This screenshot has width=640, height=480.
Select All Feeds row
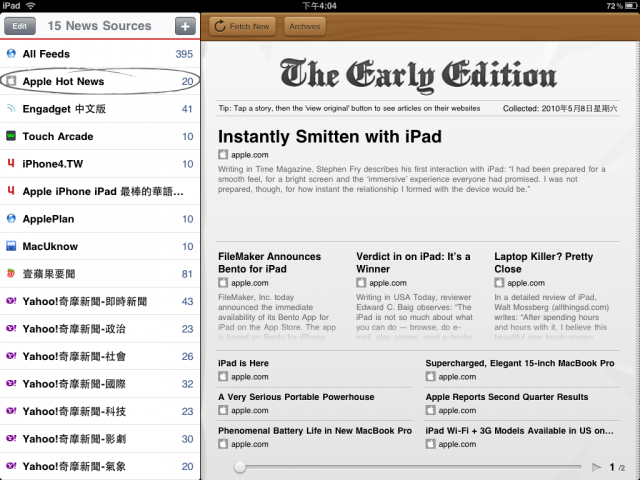(x=100, y=54)
